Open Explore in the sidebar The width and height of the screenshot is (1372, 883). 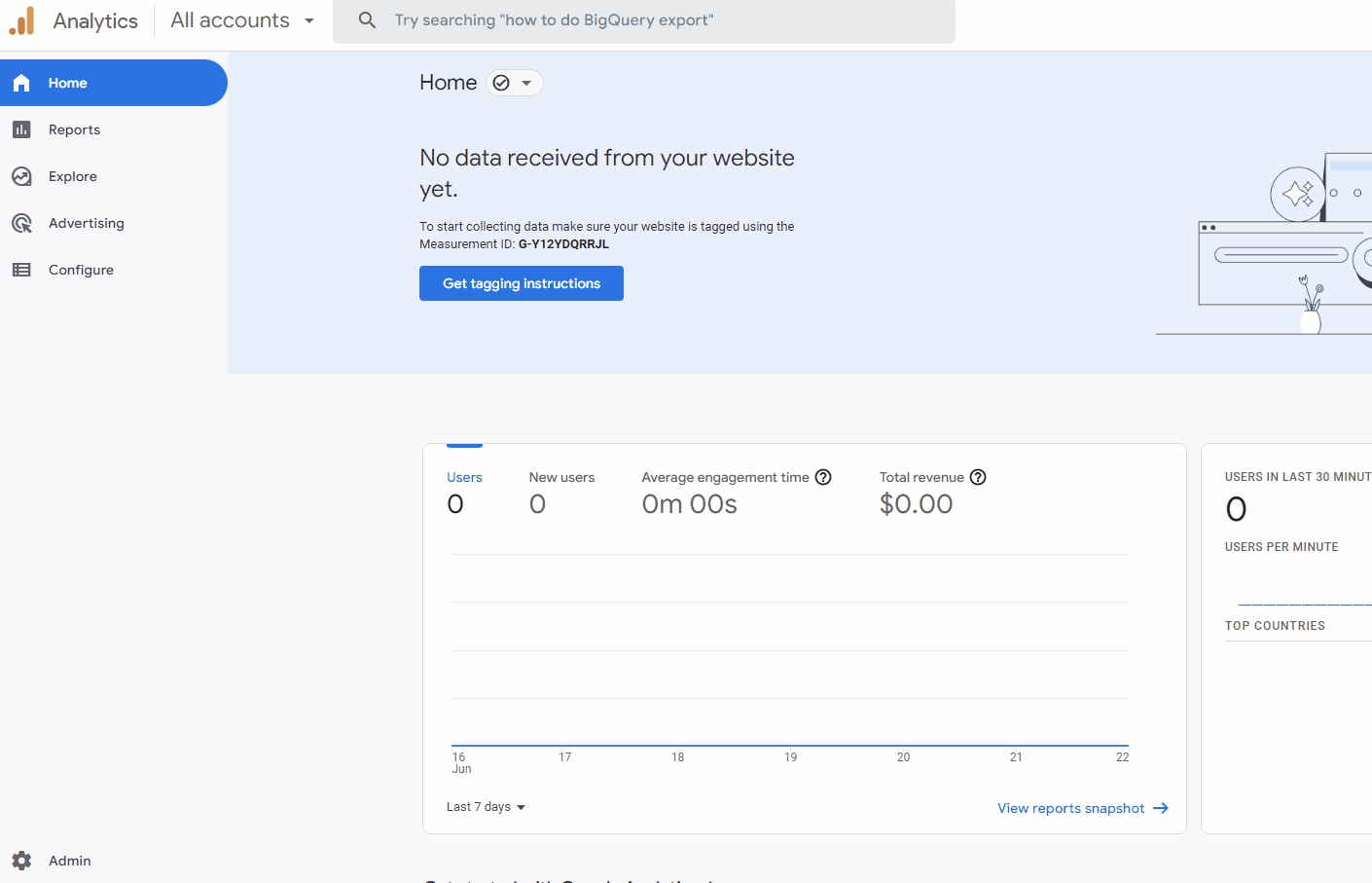coord(114,176)
